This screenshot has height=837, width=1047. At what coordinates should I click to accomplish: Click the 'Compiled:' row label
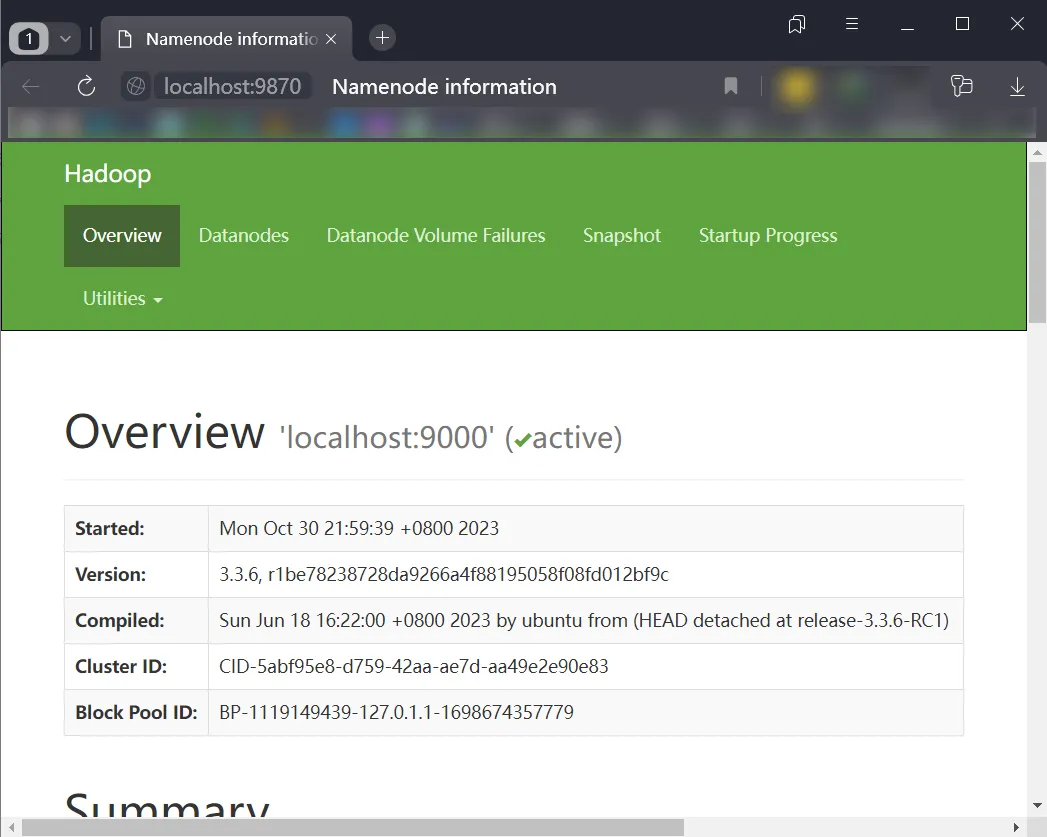(x=120, y=621)
